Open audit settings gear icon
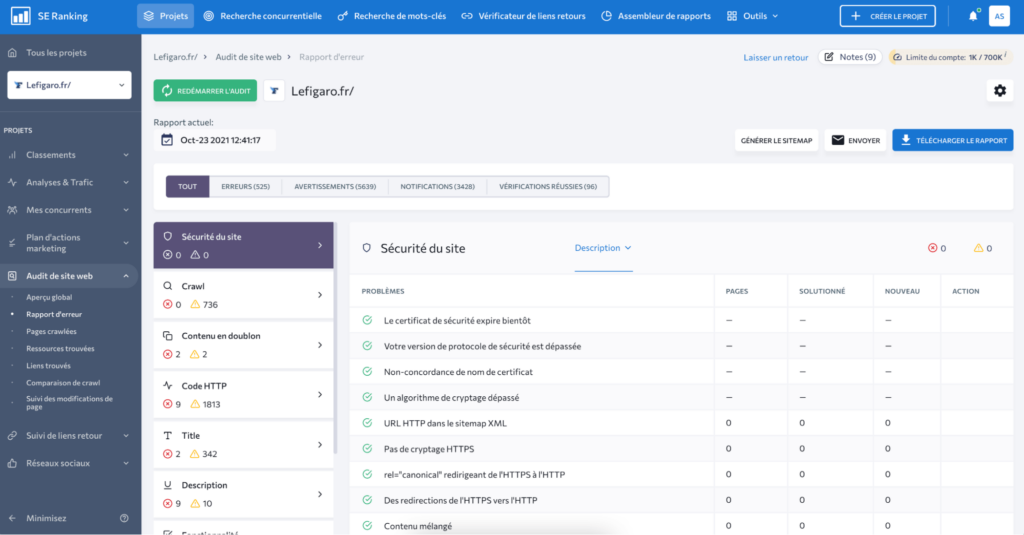This screenshot has height=535, width=1024. 1000,91
